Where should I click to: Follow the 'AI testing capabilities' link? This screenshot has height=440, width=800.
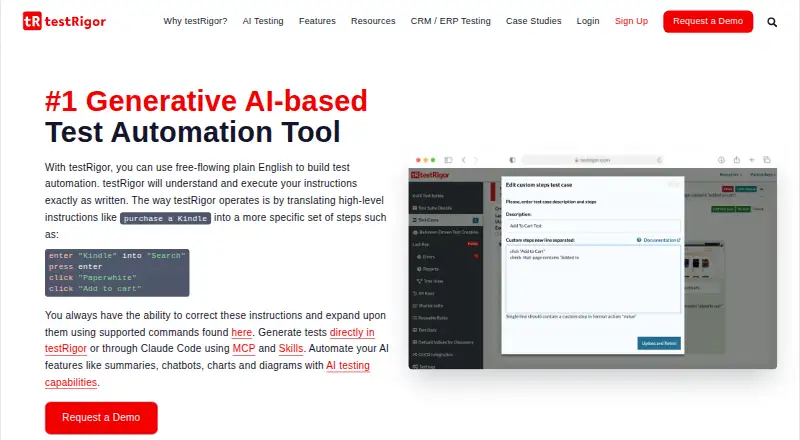click(x=347, y=365)
